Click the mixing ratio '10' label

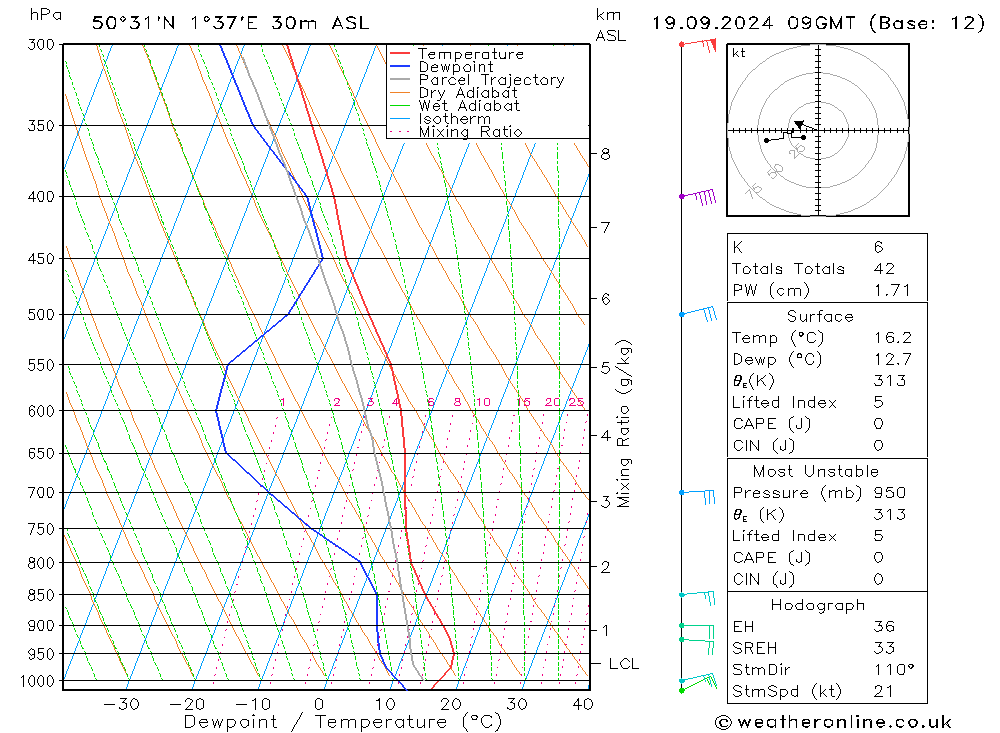[x=483, y=402]
